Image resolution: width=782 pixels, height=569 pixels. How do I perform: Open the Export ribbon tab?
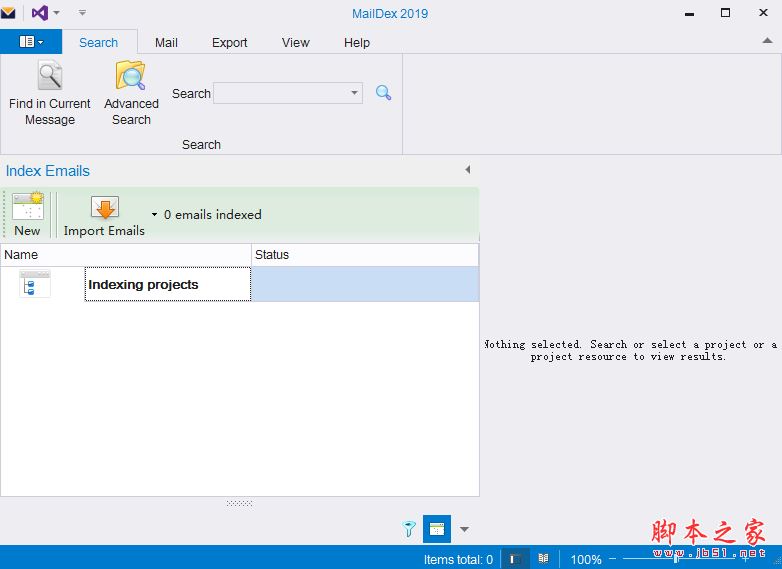pos(229,43)
